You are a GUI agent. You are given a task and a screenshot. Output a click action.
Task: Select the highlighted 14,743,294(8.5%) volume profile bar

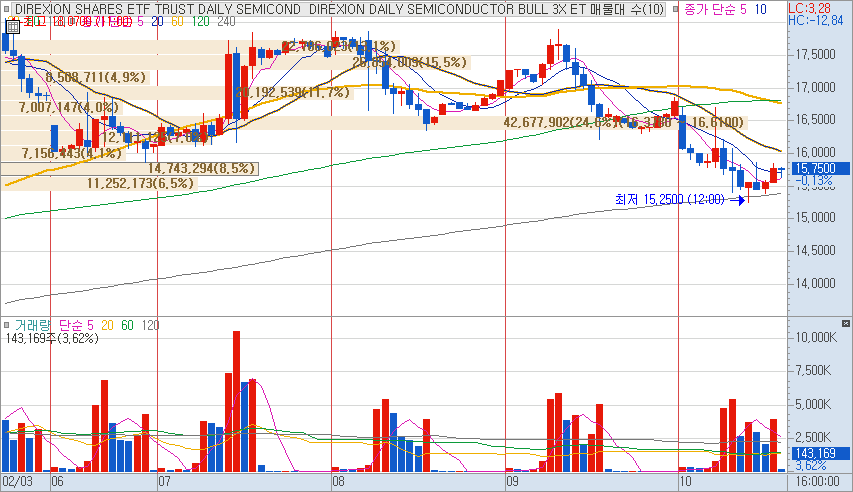(129, 169)
